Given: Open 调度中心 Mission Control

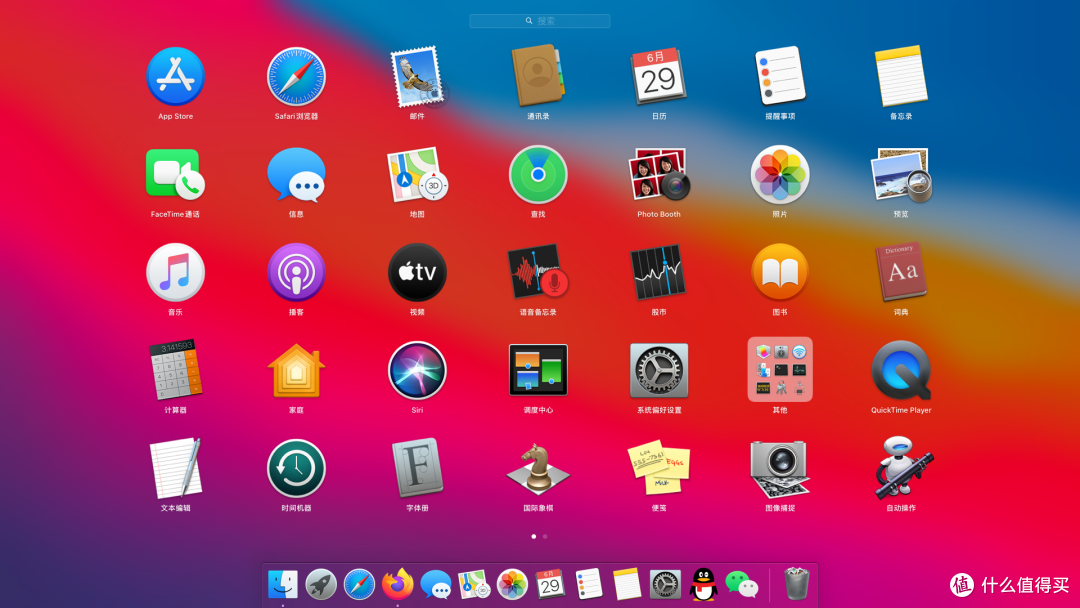Looking at the screenshot, I should coord(538,370).
